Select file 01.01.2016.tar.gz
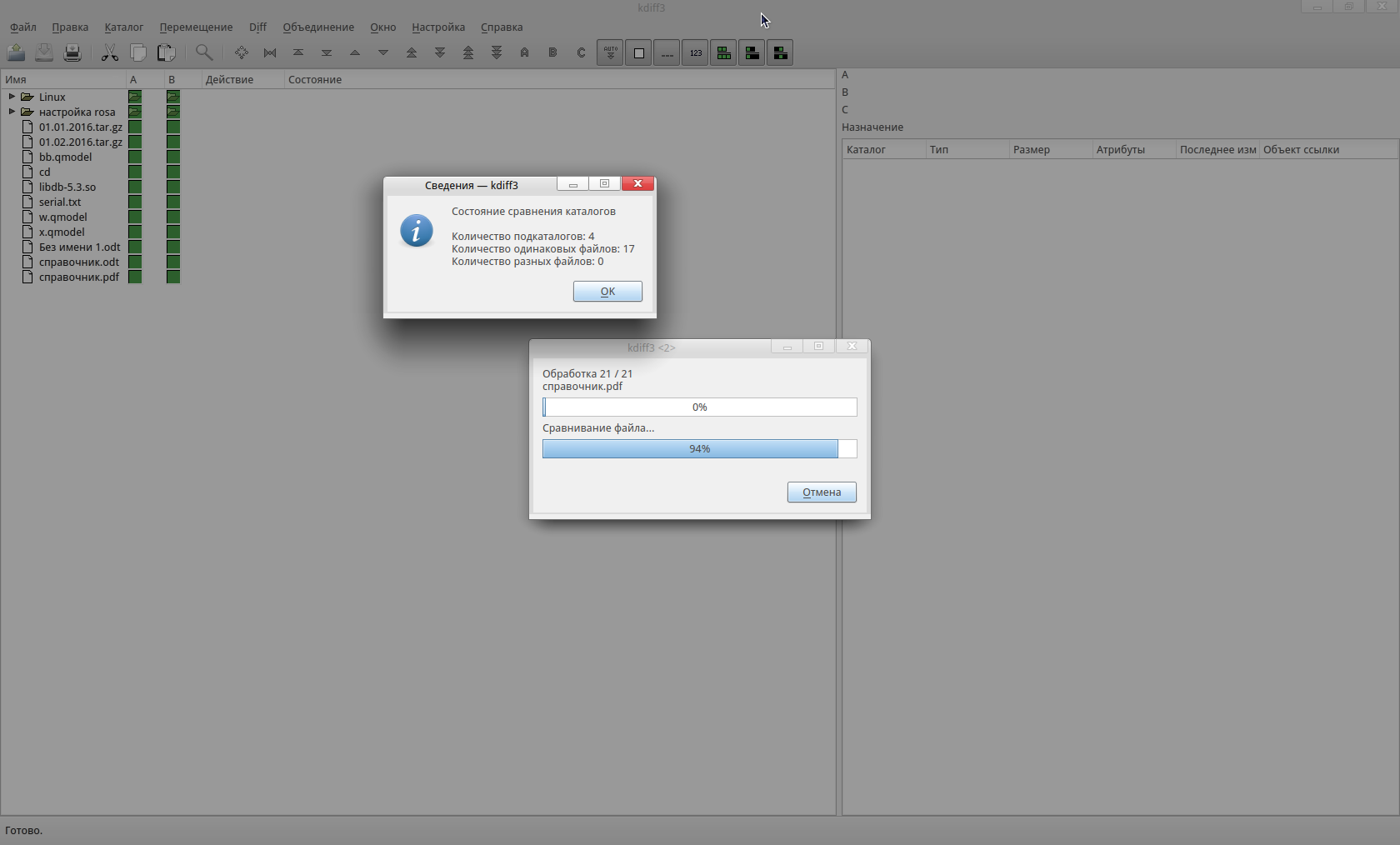1400x845 pixels. (81, 127)
